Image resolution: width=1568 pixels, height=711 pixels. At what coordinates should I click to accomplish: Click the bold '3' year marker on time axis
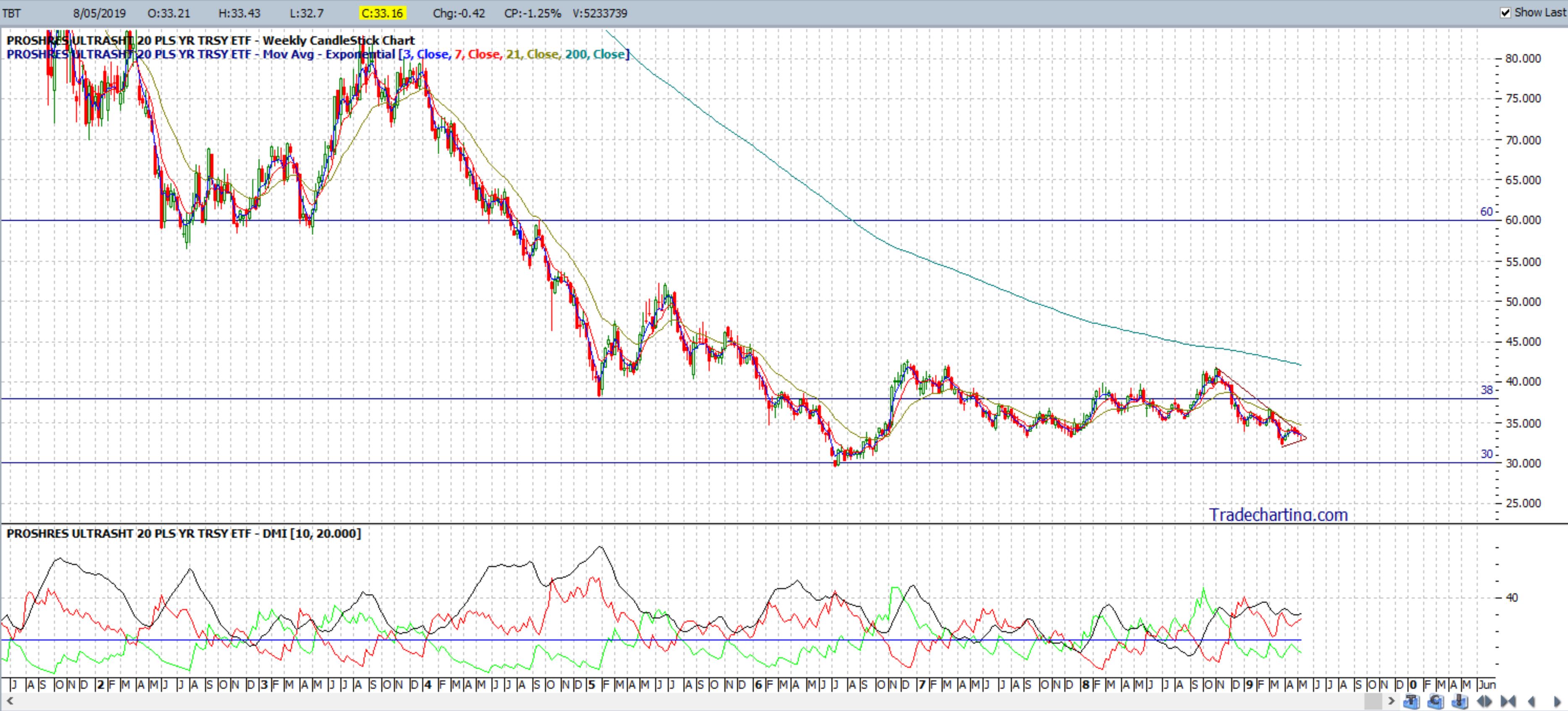point(264,685)
